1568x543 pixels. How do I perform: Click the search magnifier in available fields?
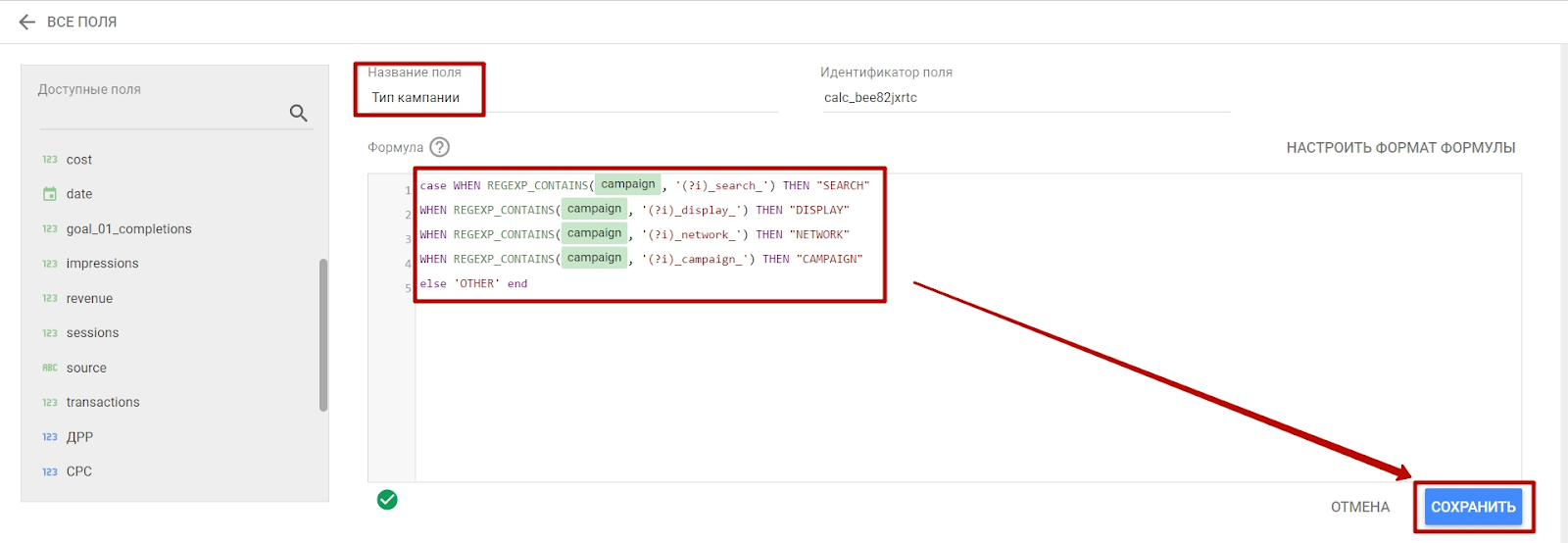299,113
